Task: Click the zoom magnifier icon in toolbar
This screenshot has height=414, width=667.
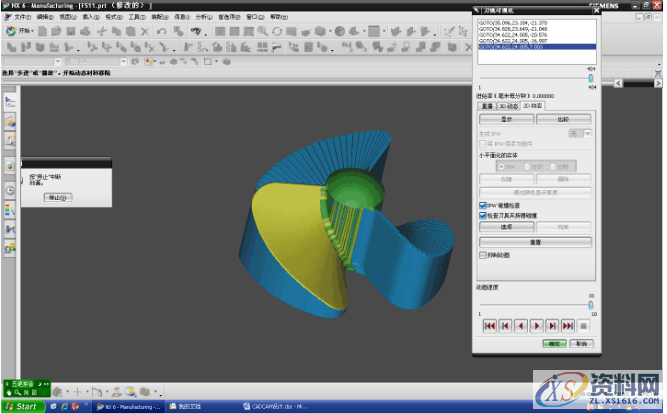Action: [x=261, y=32]
